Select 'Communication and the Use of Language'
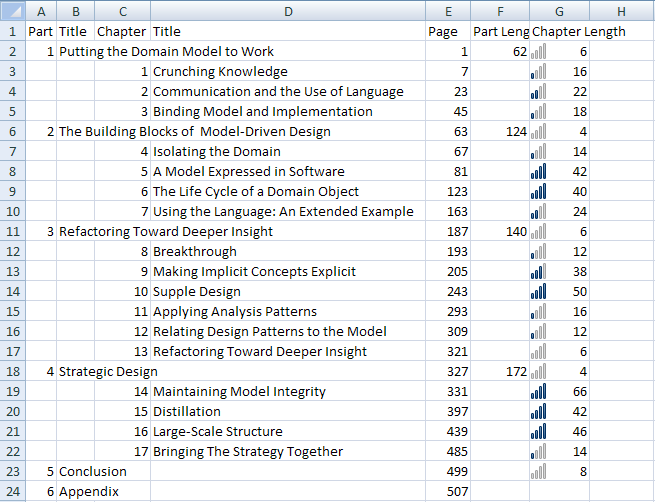Screen dimensions: 655x502 click(x=288, y=91)
